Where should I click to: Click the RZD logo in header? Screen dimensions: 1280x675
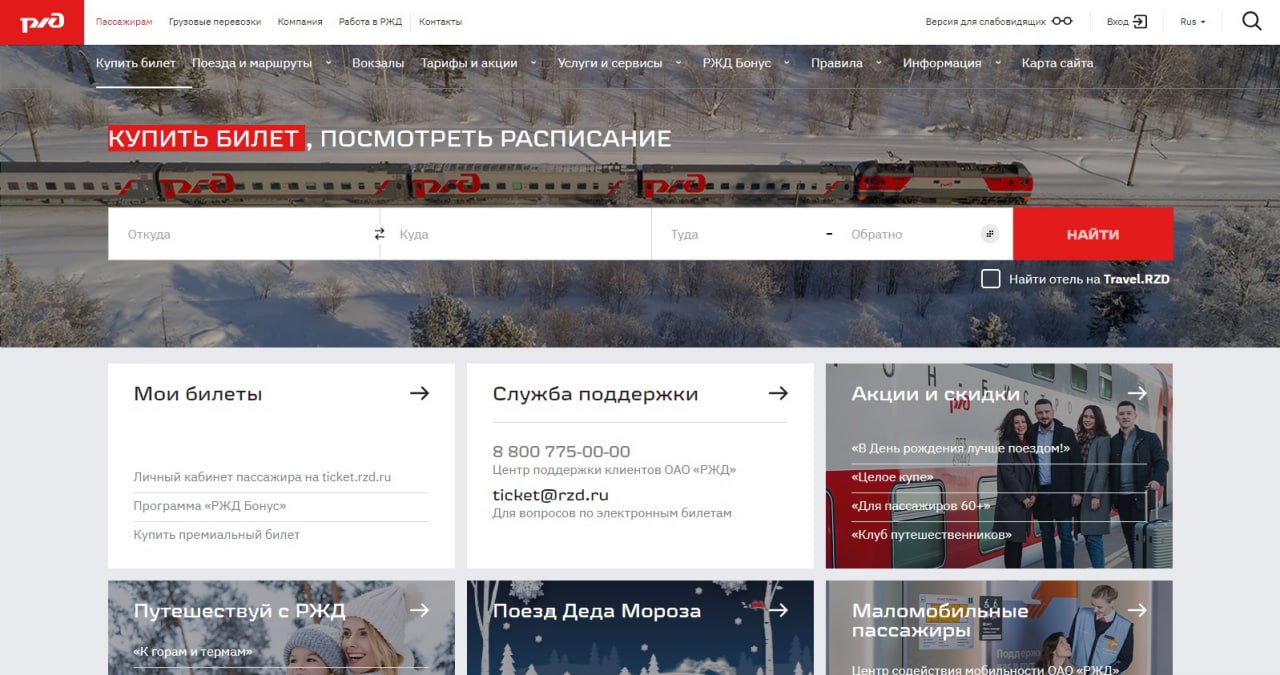coord(42,22)
